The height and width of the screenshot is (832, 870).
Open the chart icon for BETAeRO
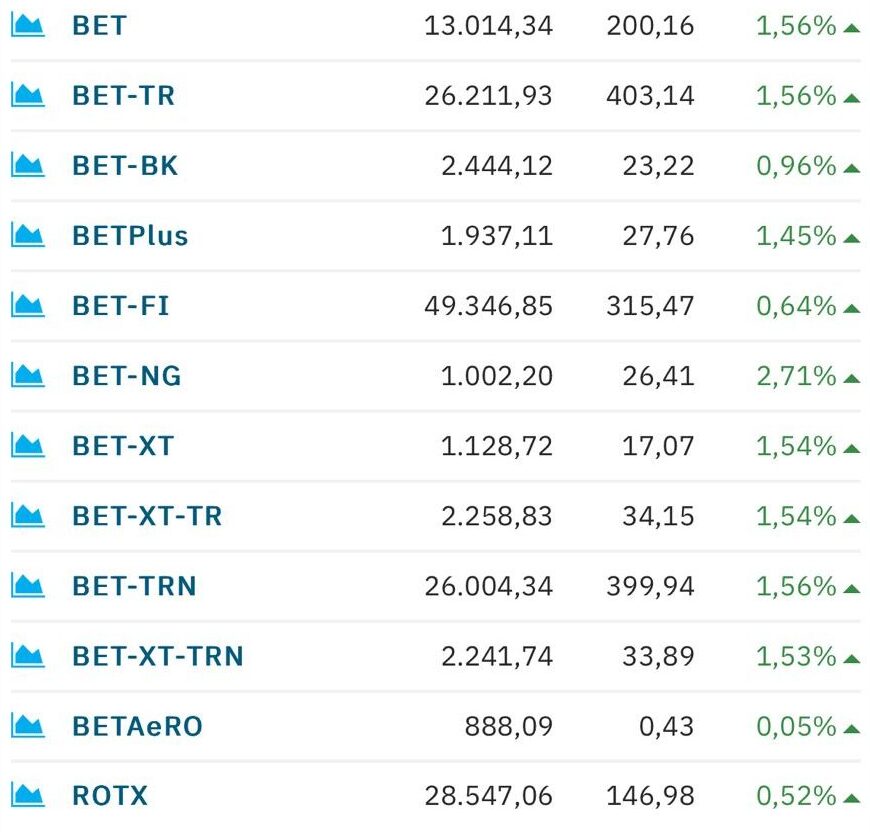[x=28, y=726]
